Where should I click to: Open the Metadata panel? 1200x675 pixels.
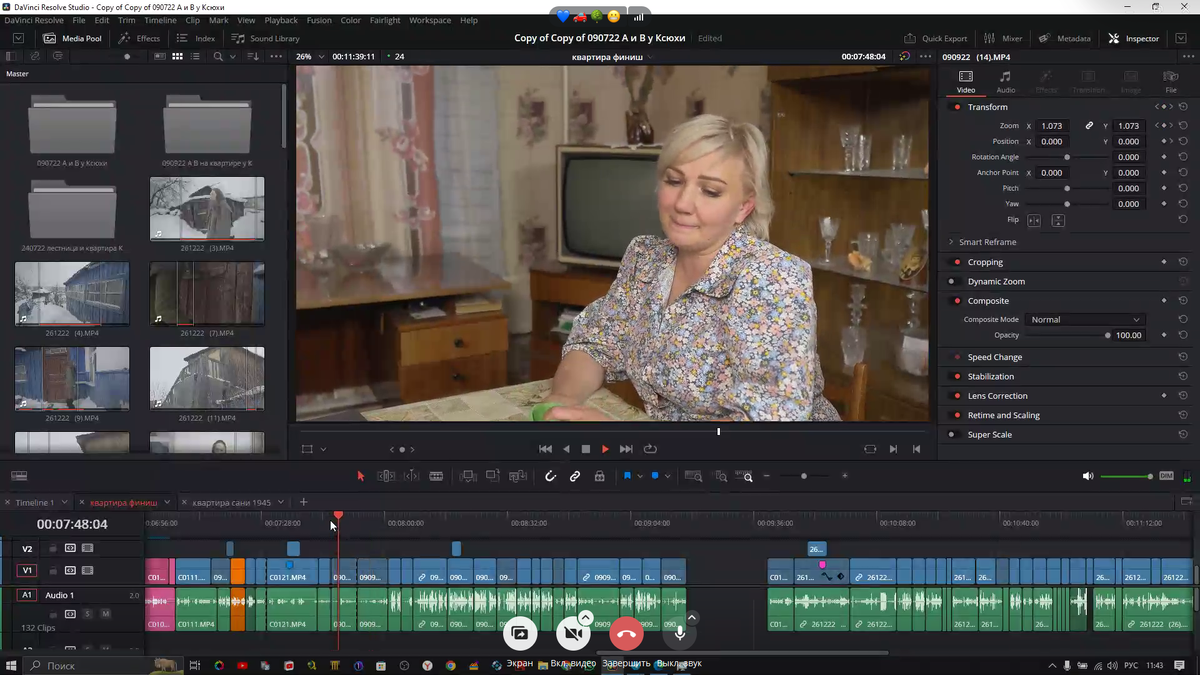1064,38
